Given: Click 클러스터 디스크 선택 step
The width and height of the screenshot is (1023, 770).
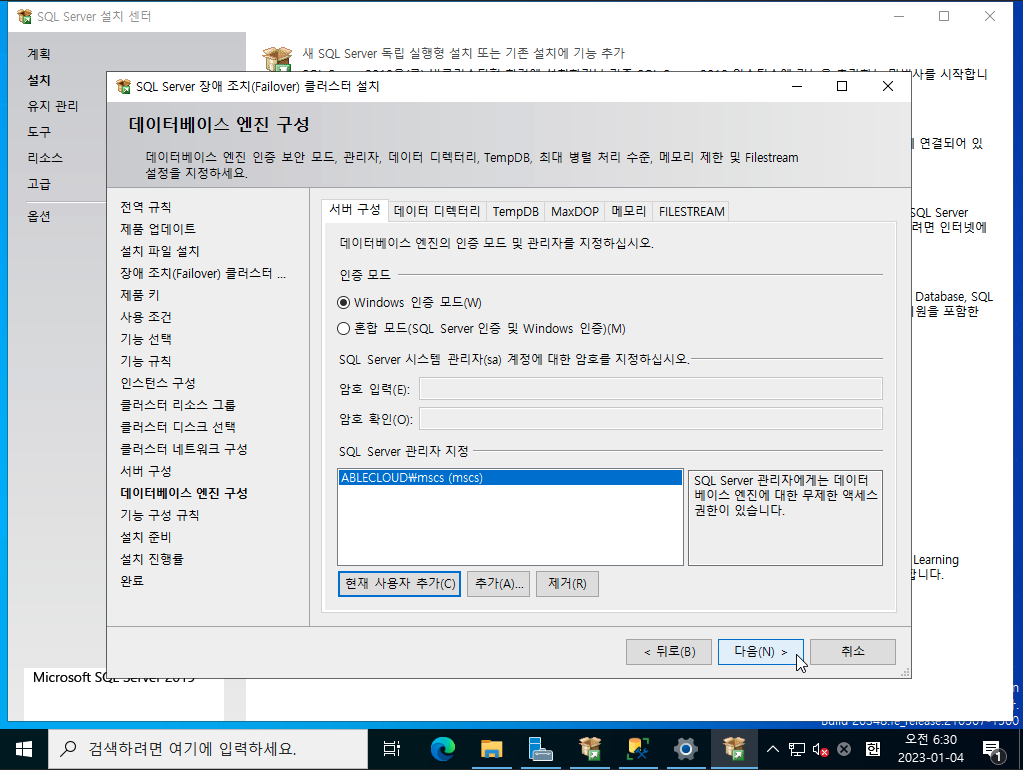Looking at the screenshot, I should [177, 427].
